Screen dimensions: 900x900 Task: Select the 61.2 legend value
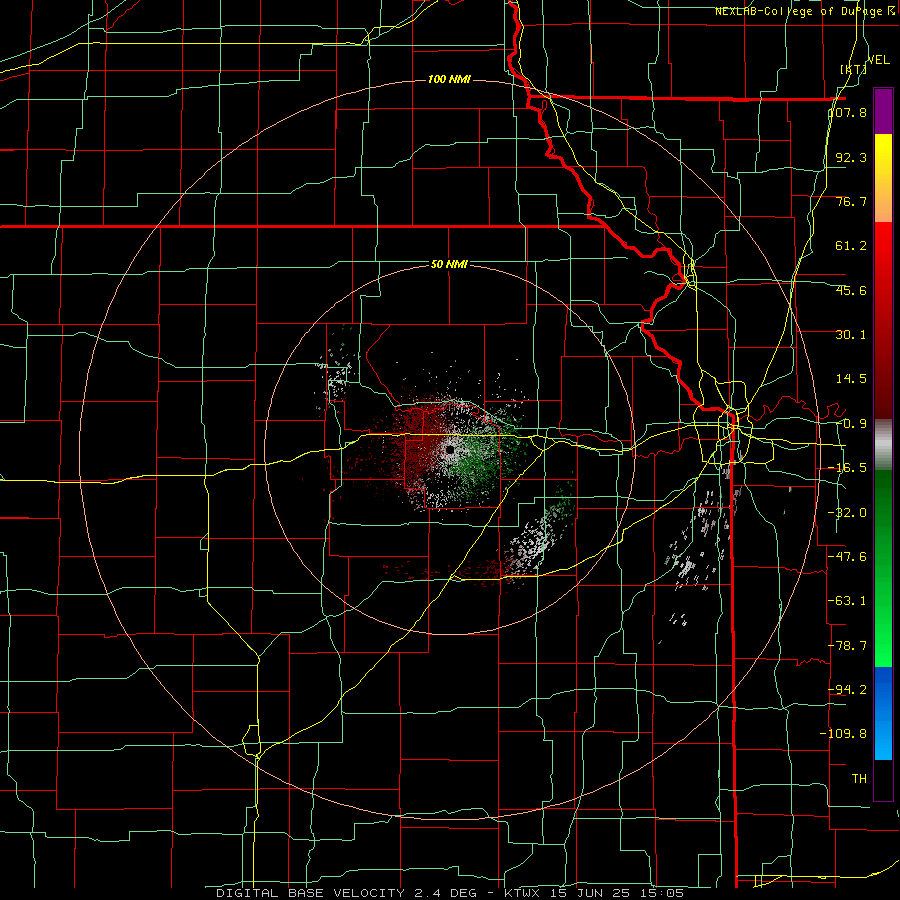[851, 246]
